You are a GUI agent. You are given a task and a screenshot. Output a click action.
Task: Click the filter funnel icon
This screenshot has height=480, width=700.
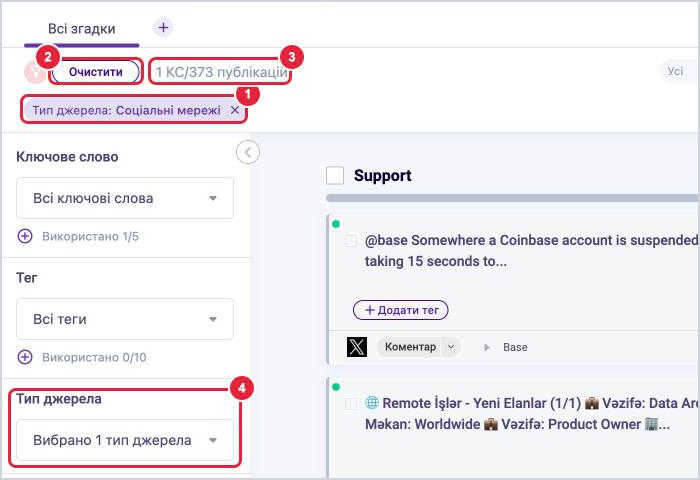(35, 72)
